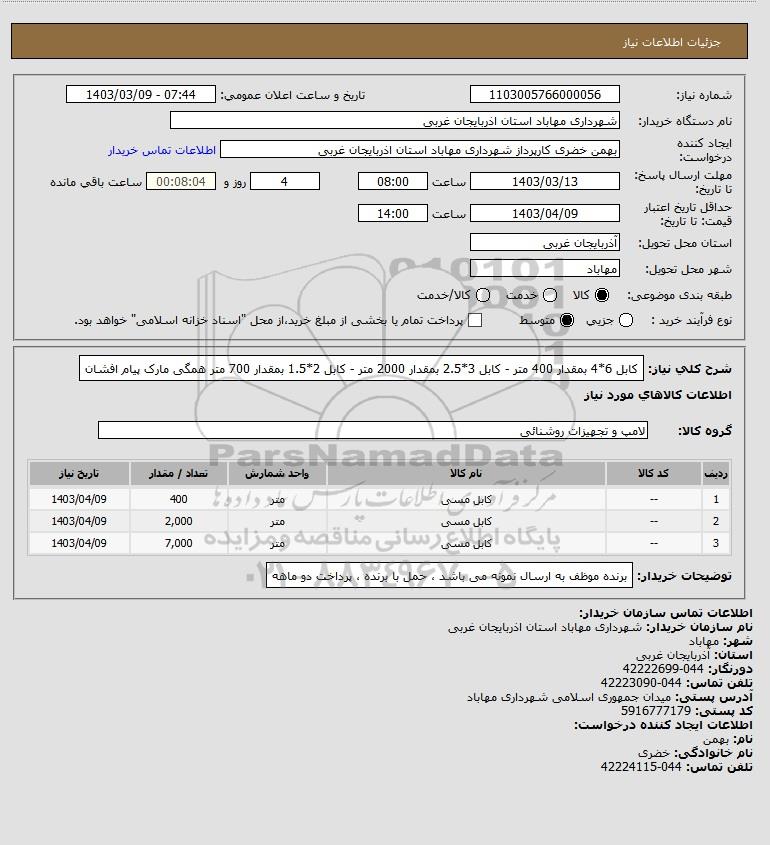Click the requester phone 42224115-044
Screen dimensions: 770x845
[641, 767]
